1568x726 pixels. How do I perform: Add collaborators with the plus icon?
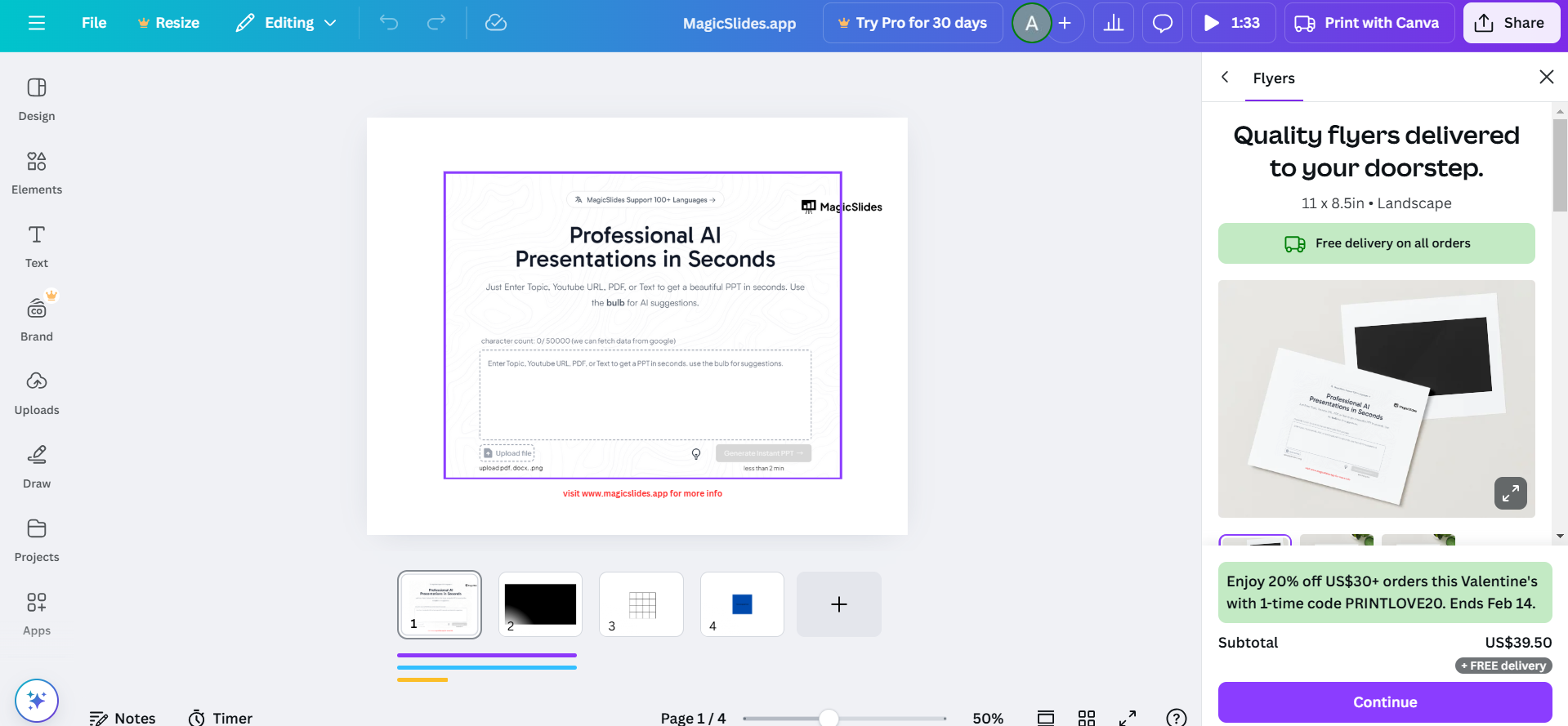(x=1065, y=23)
